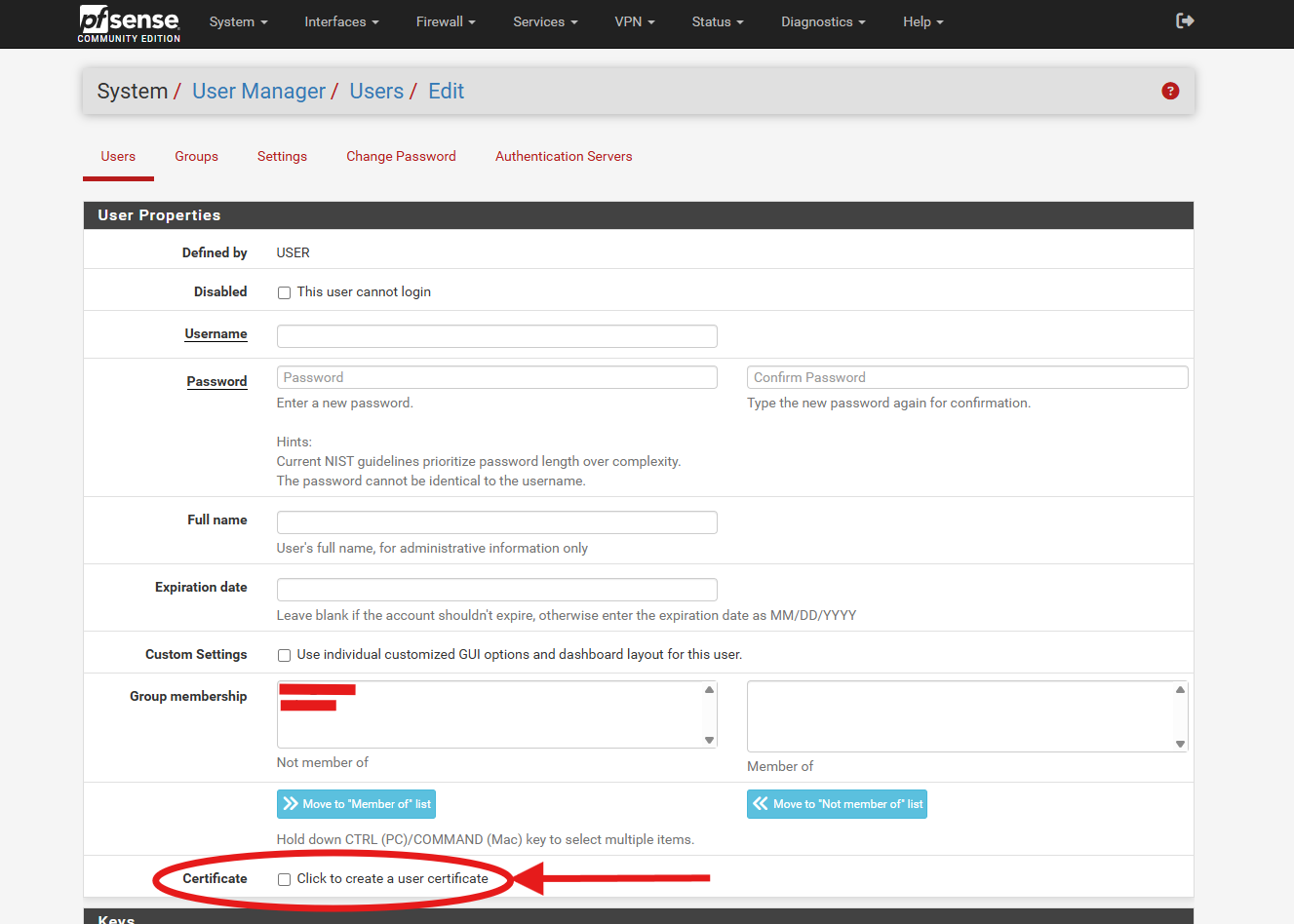
Task: Open the Firewall dropdown menu
Action: (x=446, y=21)
